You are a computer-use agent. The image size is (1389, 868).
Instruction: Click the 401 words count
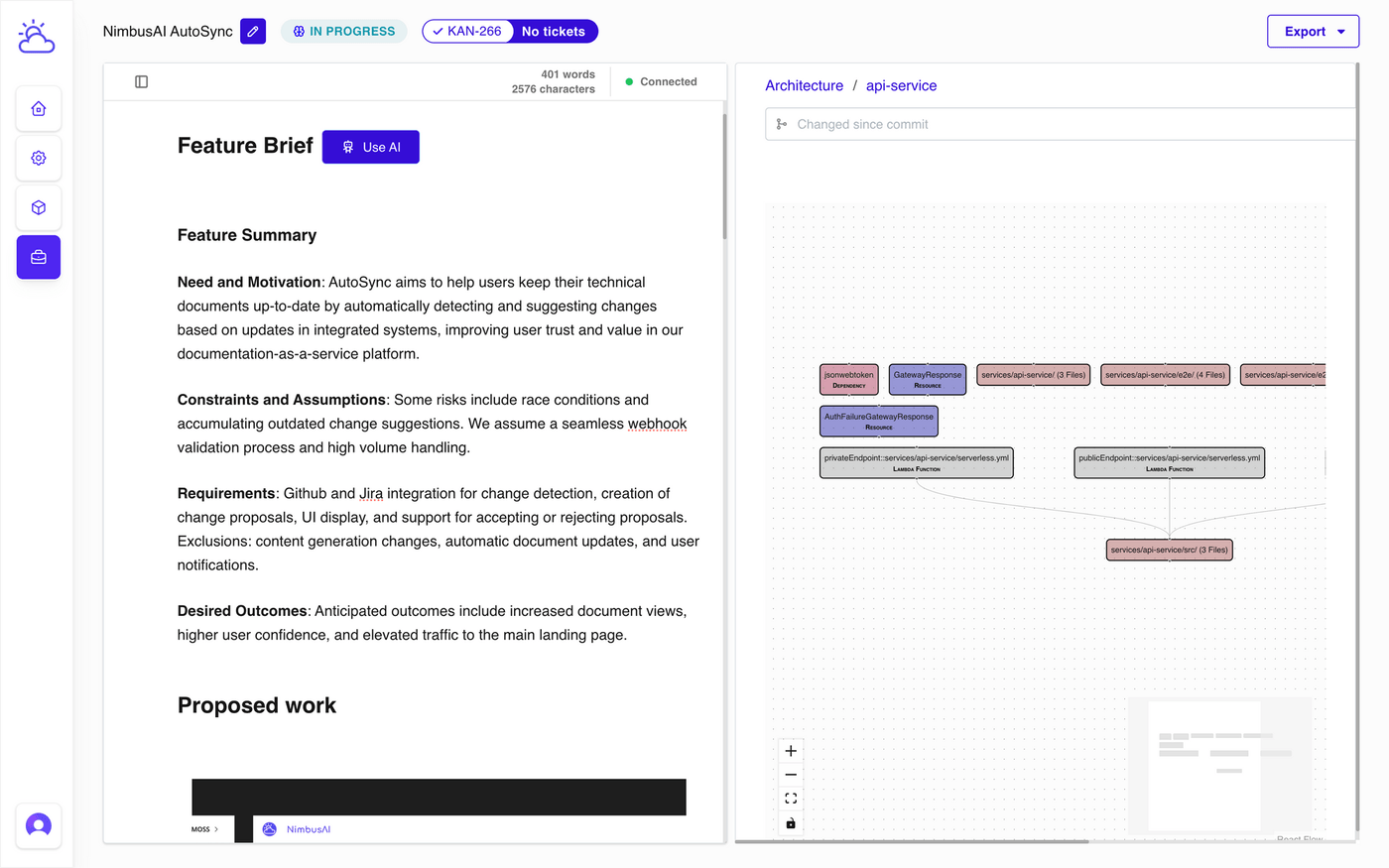[568, 74]
